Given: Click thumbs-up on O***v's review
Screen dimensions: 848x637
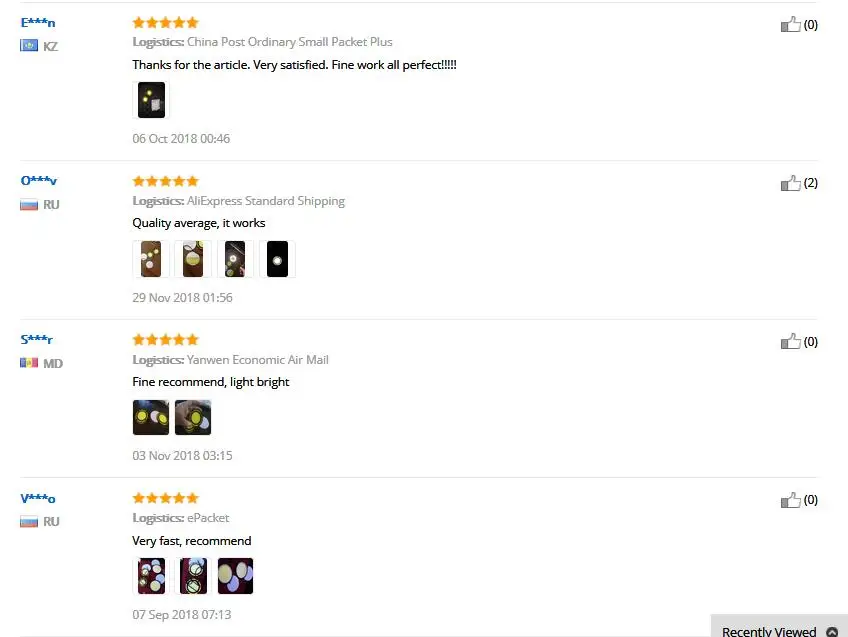Looking at the screenshot, I should (791, 183).
